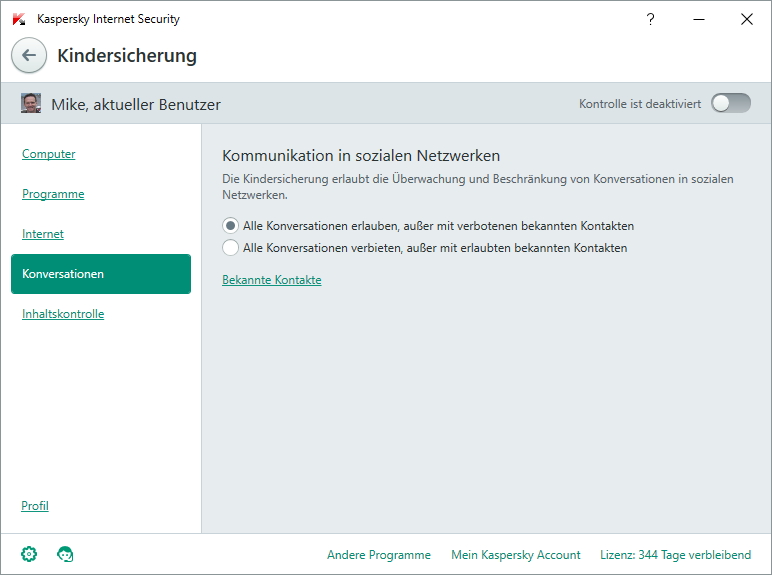Select 'Alle Konversationen verbieten' radio option
The width and height of the screenshot is (772, 575).
coord(230,248)
